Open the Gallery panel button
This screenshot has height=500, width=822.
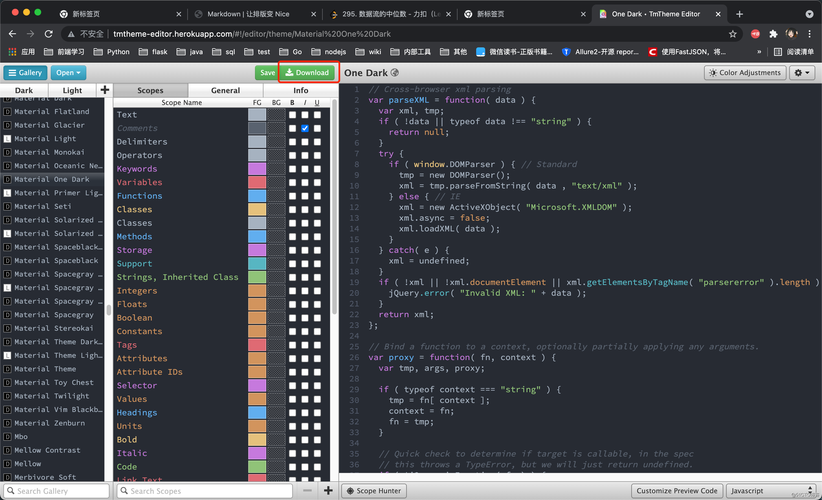click(x=25, y=73)
